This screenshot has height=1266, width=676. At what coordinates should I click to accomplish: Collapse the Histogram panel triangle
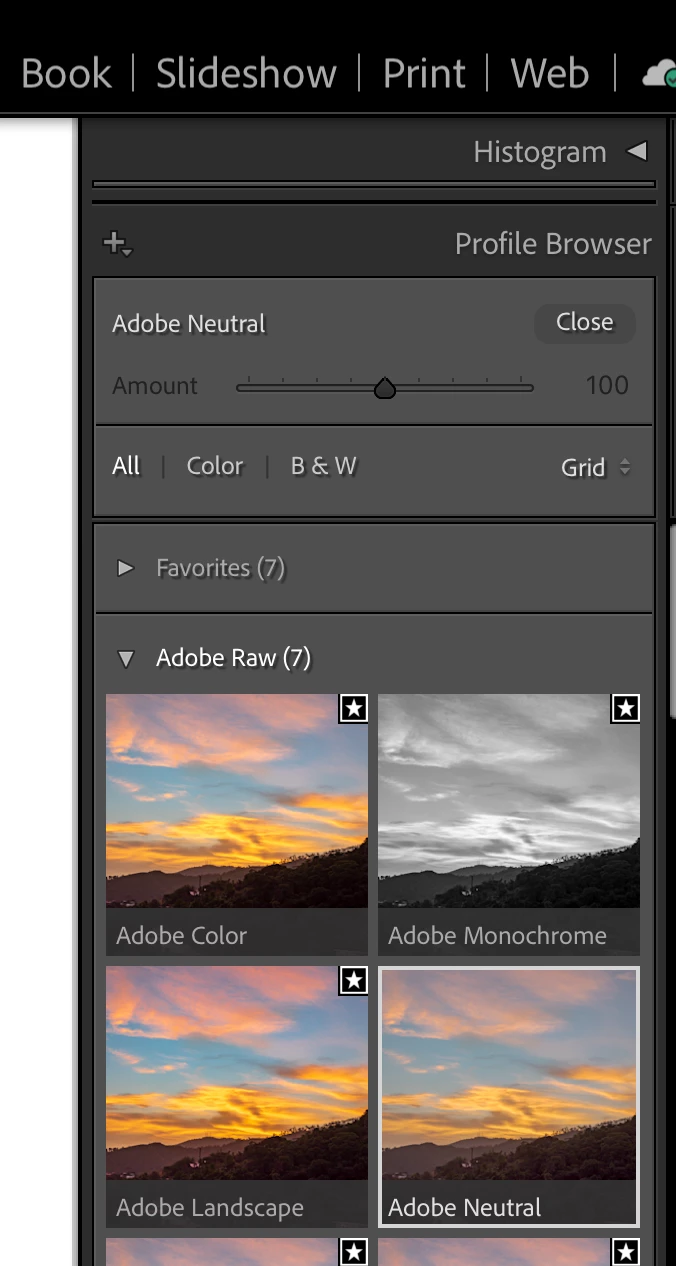coord(636,152)
